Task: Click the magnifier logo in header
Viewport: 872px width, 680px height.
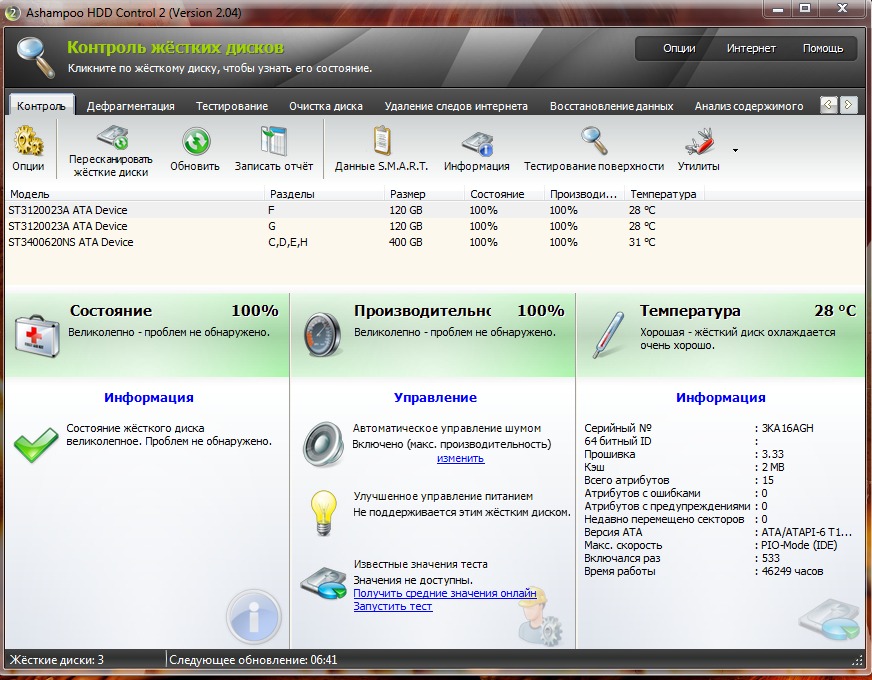Action: pyautogui.click(x=36, y=57)
